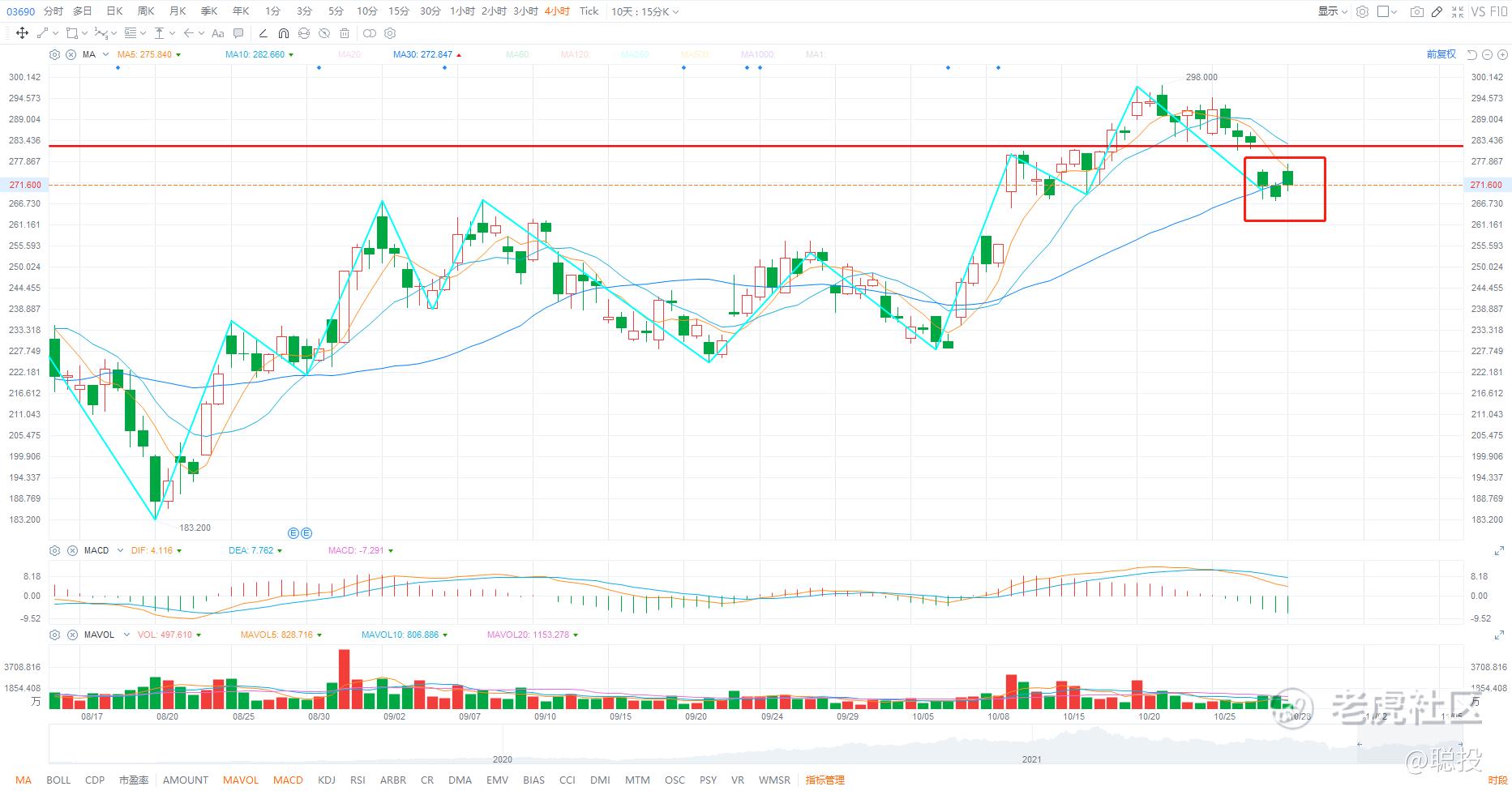
Task: Enable the faded MA60 line
Action: point(518,54)
